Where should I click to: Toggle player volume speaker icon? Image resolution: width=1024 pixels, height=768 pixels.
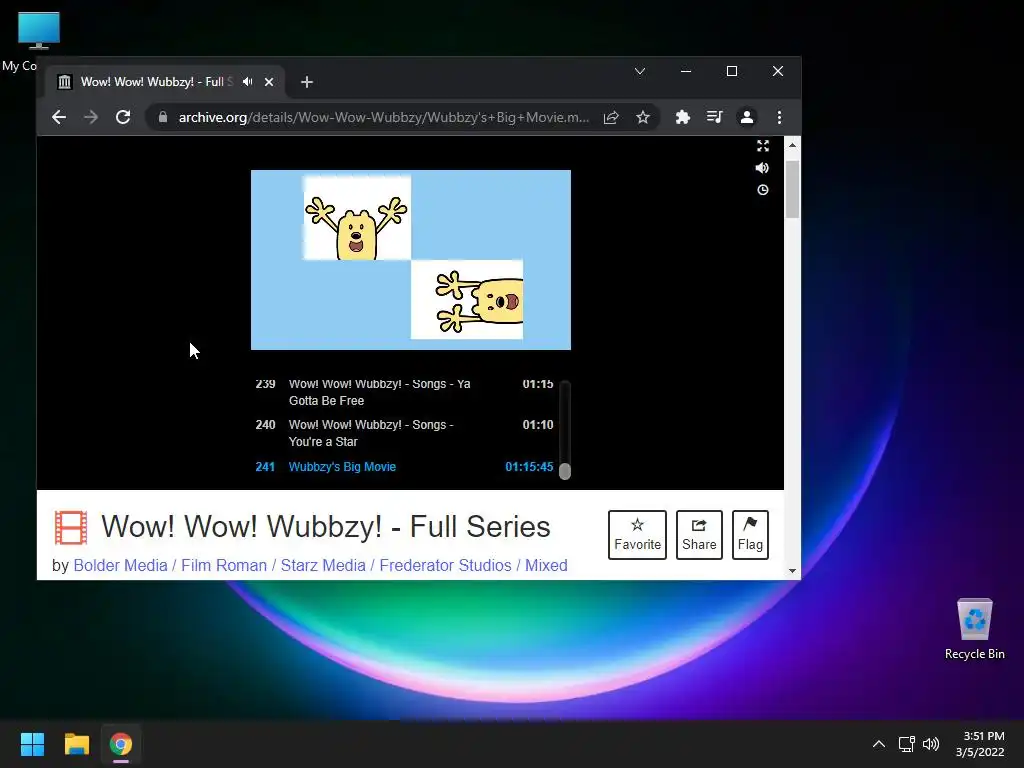762,168
